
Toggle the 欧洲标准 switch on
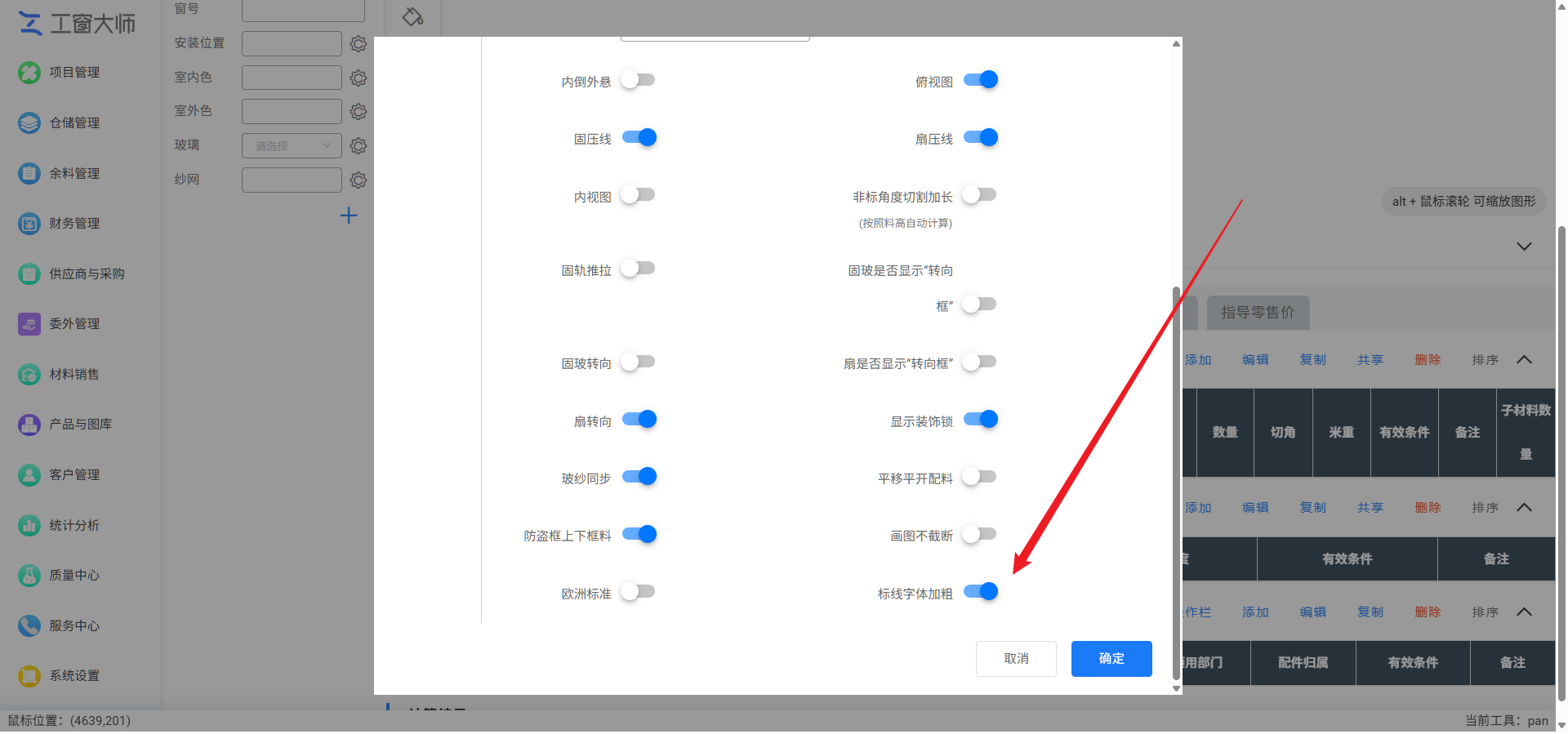point(638,592)
